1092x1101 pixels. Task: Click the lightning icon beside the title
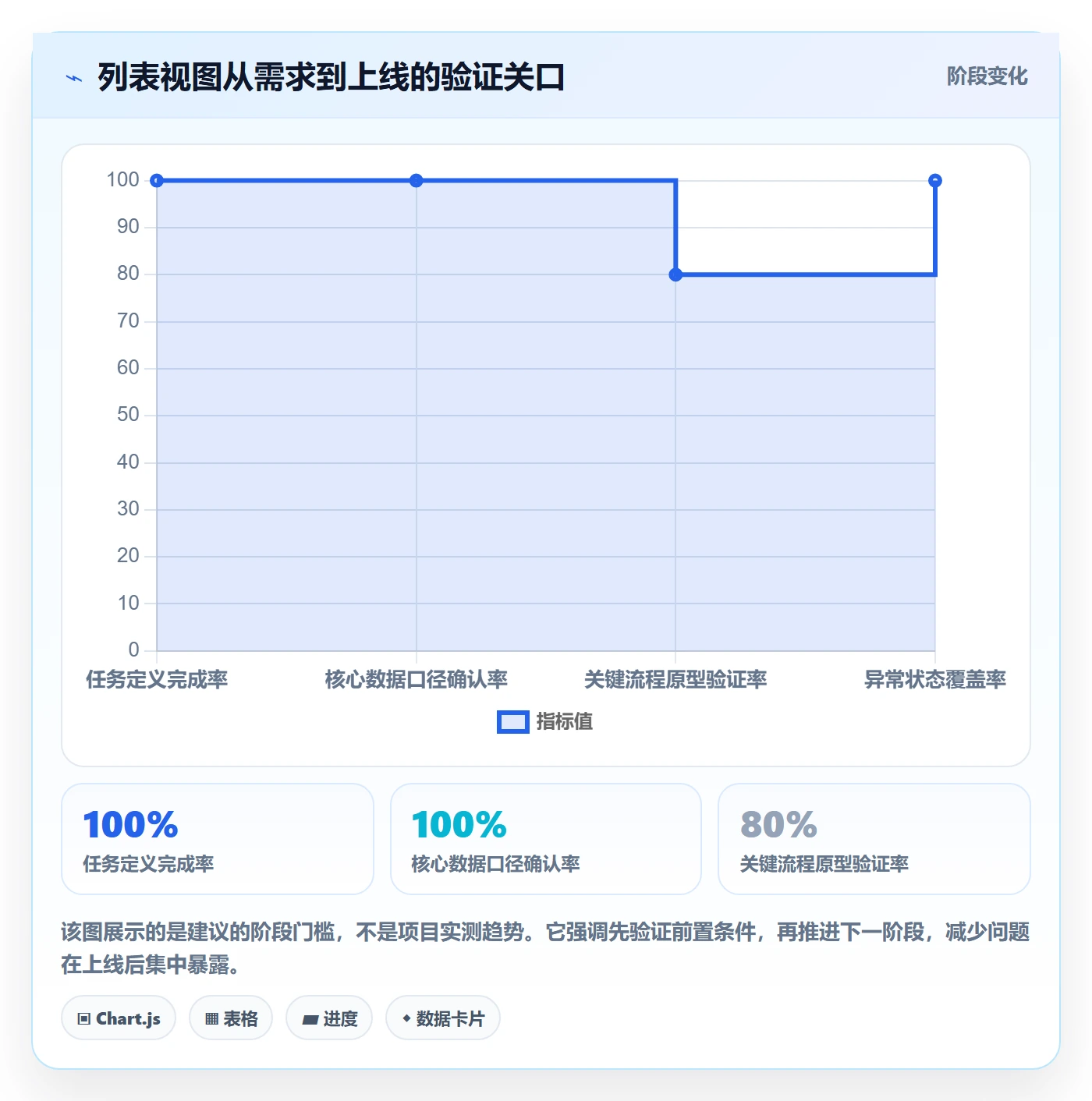74,78
